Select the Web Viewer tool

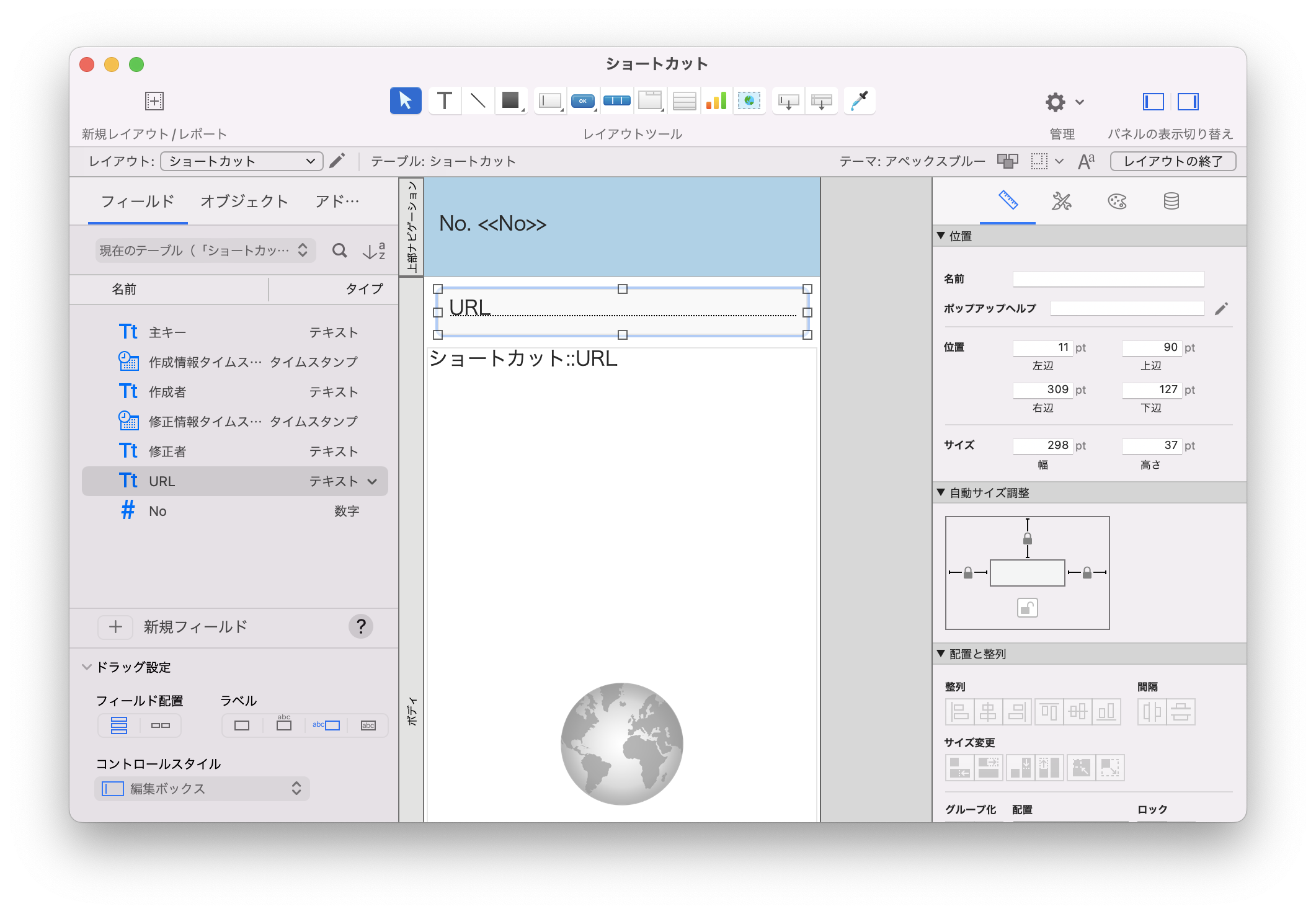[749, 100]
